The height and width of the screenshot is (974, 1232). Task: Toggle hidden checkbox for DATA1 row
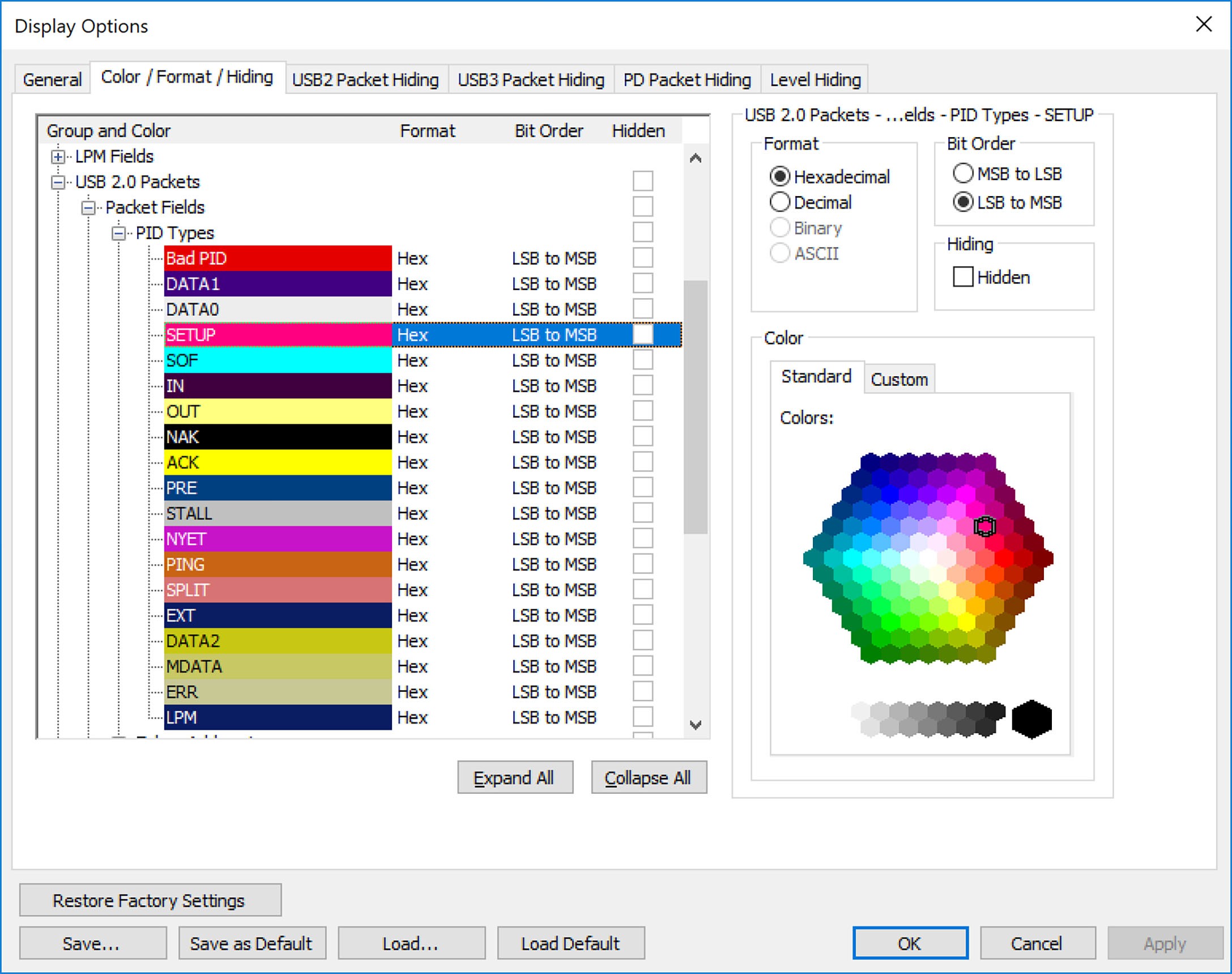click(642, 283)
